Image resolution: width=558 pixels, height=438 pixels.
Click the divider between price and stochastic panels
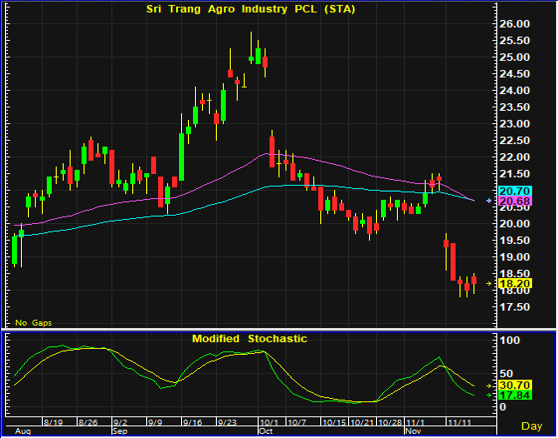pos(279,329)
